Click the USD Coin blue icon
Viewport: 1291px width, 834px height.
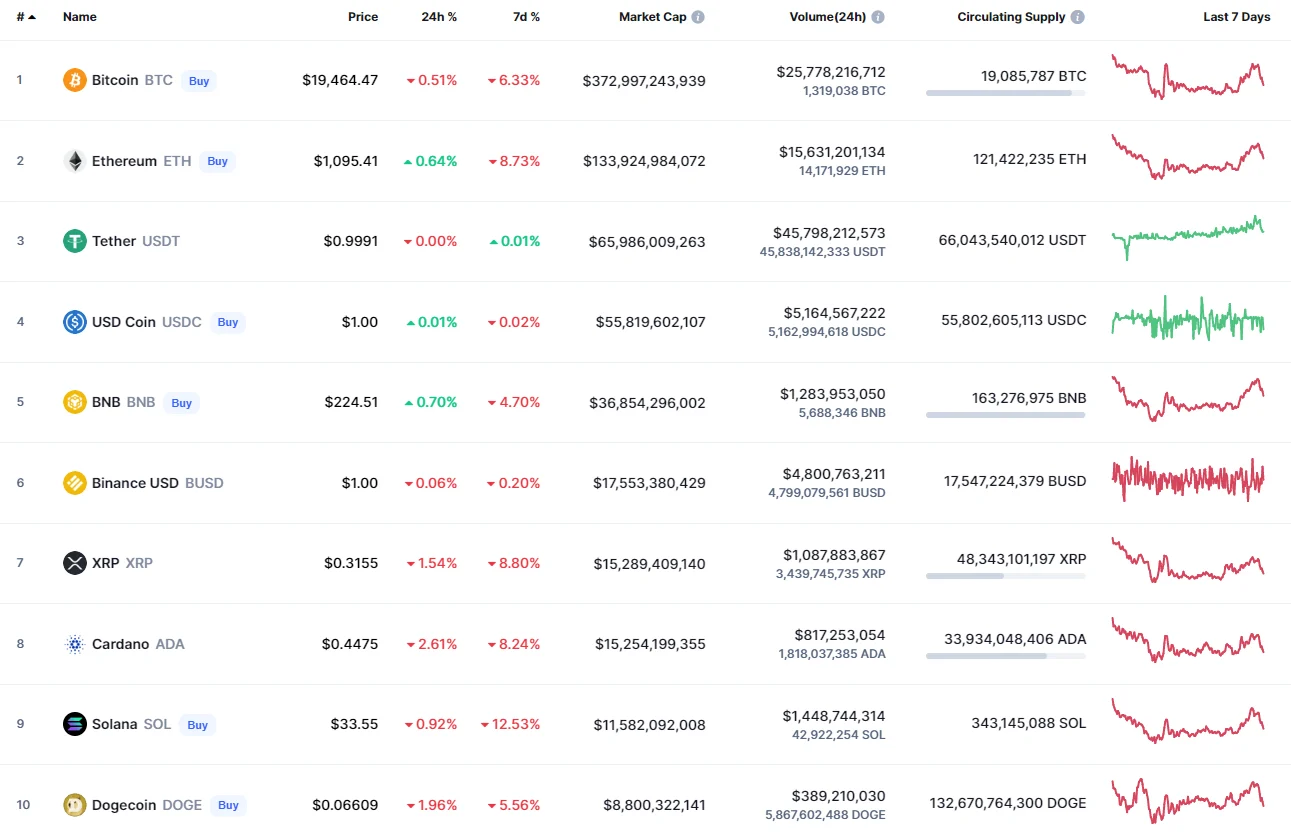click(x=75, y=322)
